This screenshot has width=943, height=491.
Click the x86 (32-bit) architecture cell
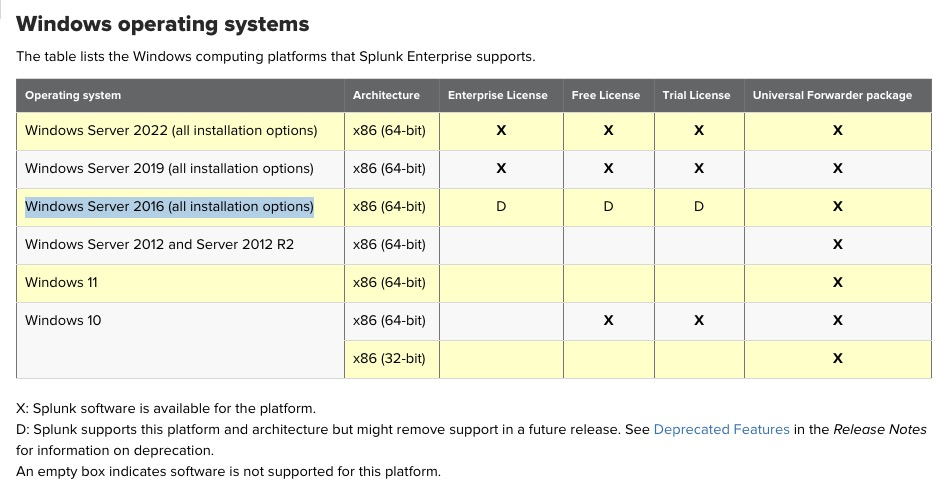389,358
